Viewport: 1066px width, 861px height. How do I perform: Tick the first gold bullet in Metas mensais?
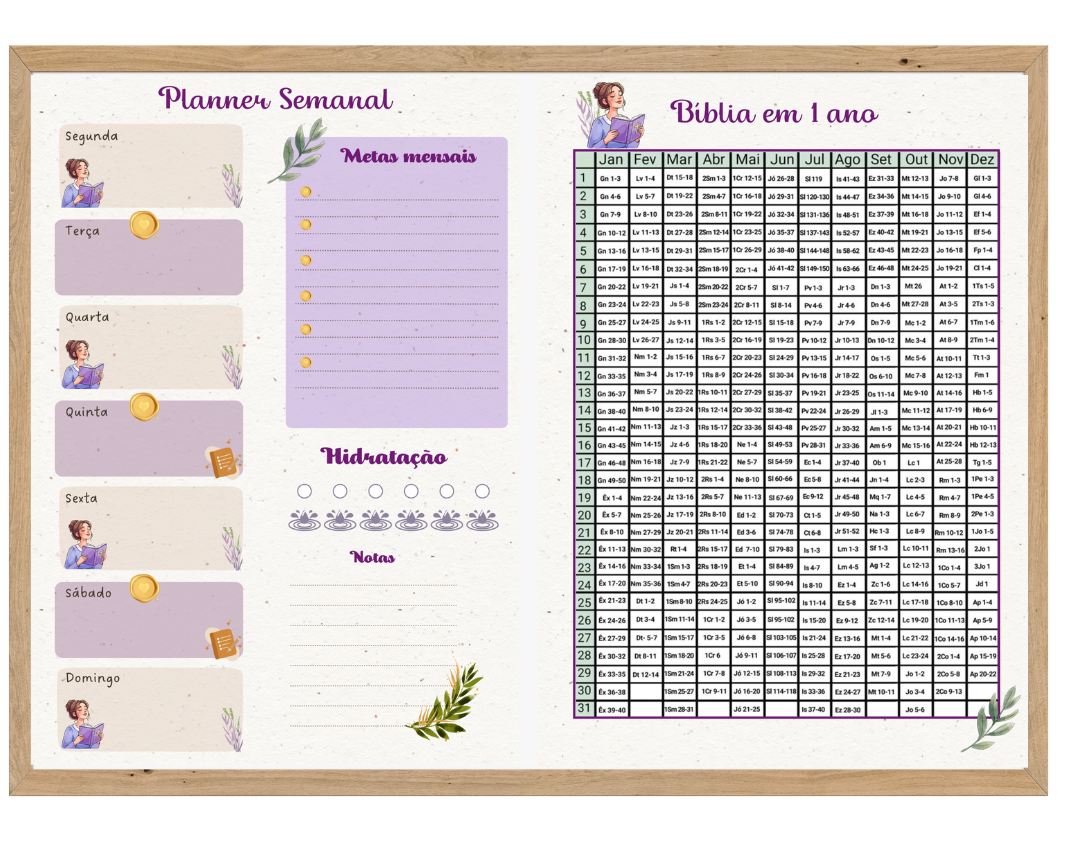(306, 192)
